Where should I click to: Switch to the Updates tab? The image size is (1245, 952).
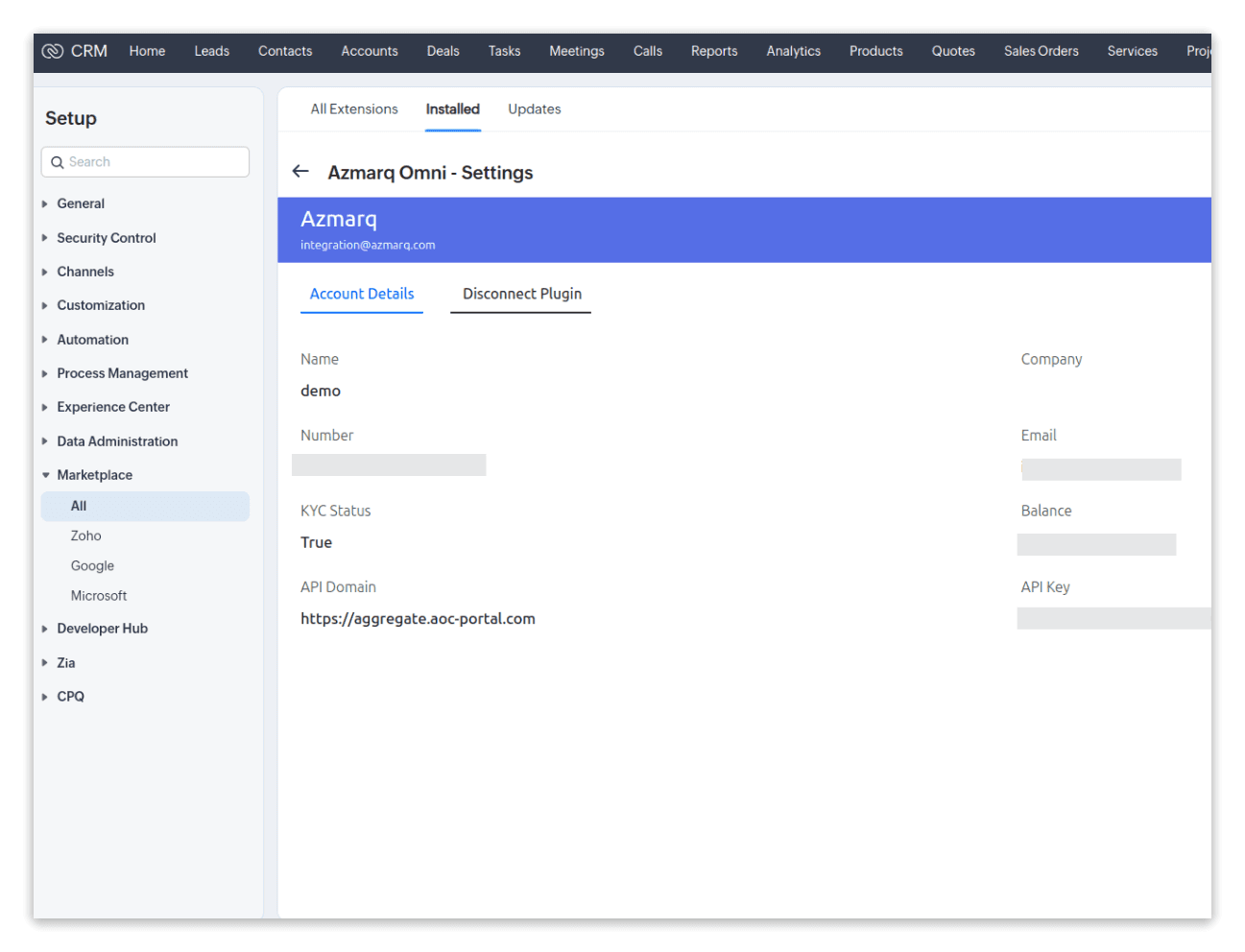pyautogui.click(x=535, y=109)
